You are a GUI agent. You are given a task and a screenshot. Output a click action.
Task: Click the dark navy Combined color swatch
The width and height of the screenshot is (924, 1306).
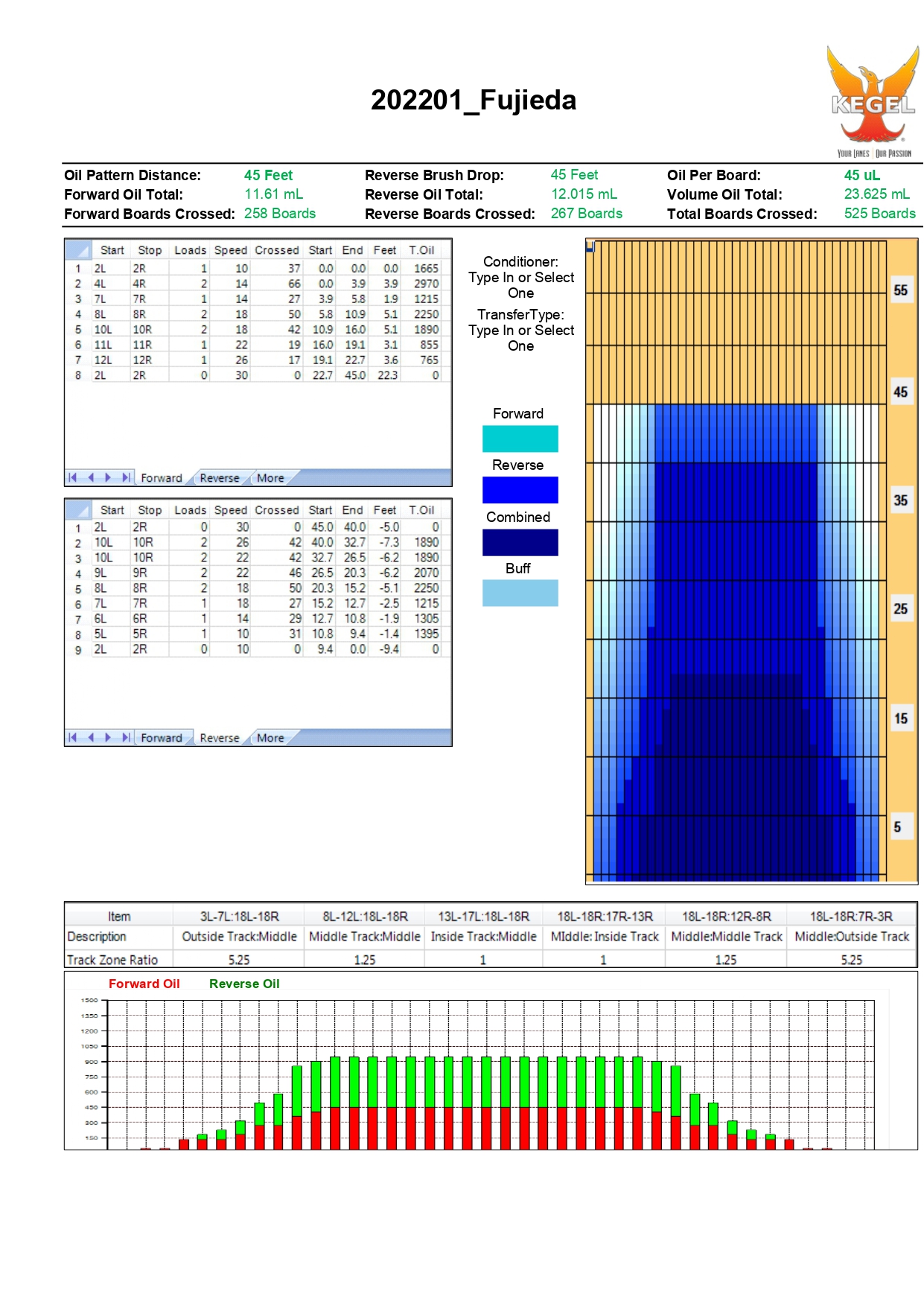coord(520,542)
